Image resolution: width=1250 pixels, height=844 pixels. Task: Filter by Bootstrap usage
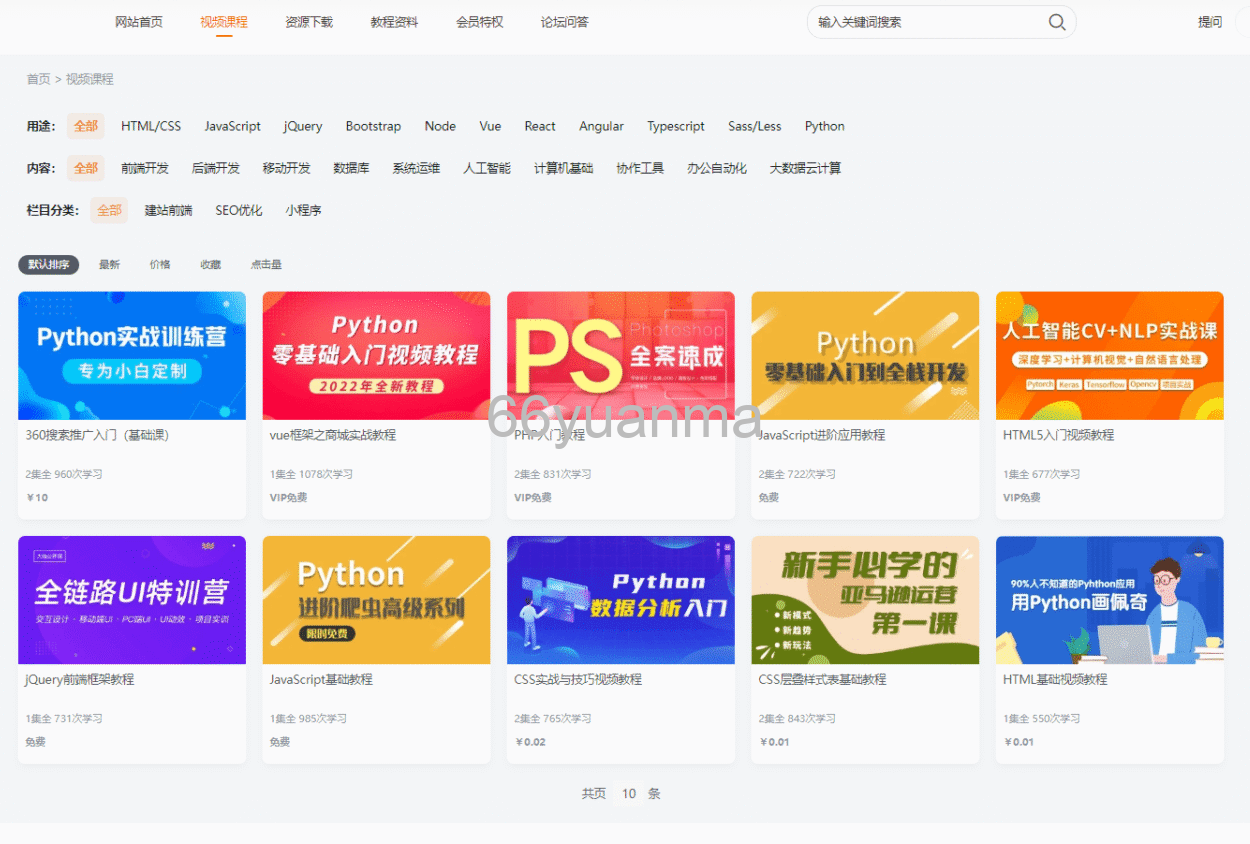click(x=373, y=126)
